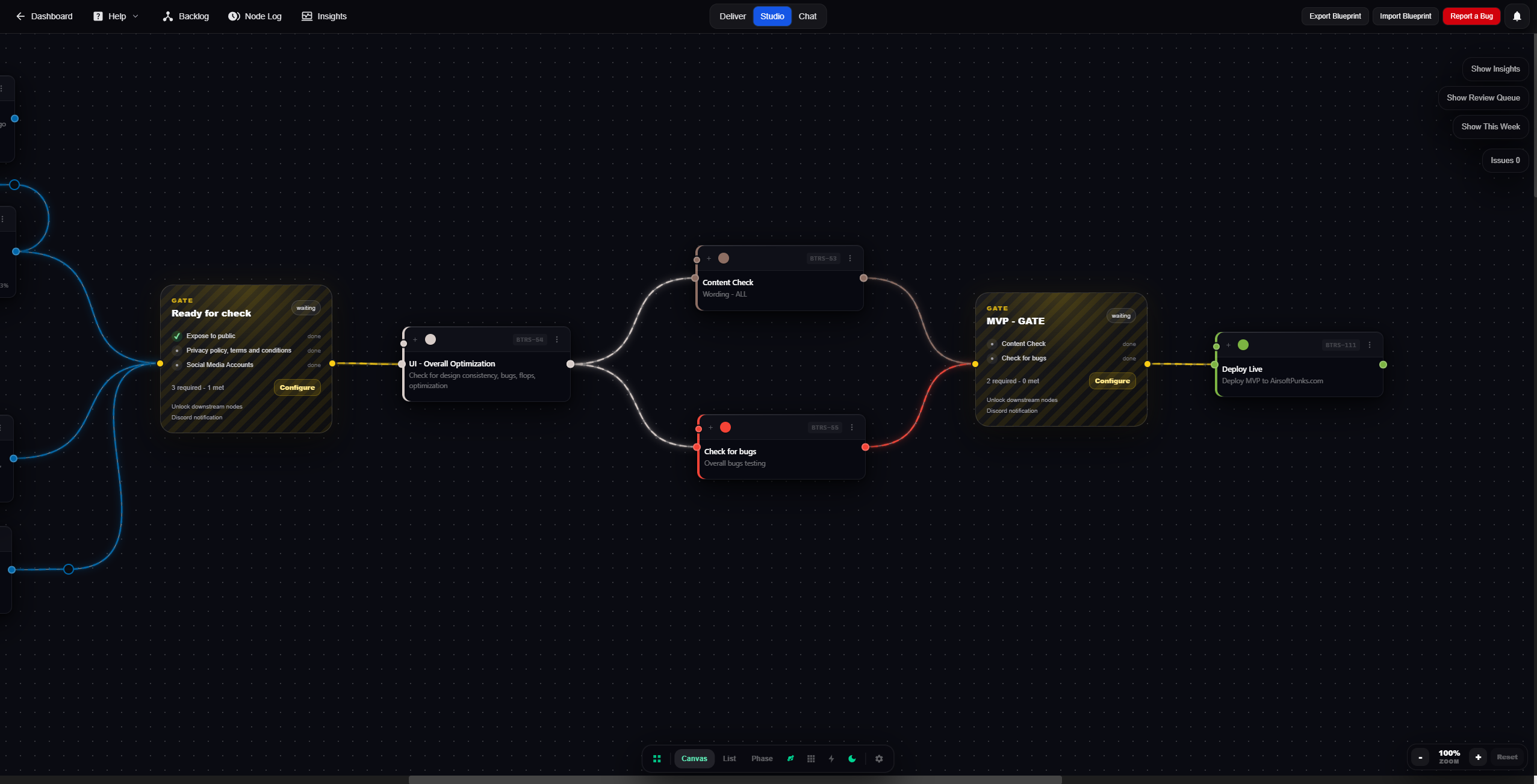Toggle Social Media Accounts requirement check
This screenshot has width=1537, height=784.
177,365
